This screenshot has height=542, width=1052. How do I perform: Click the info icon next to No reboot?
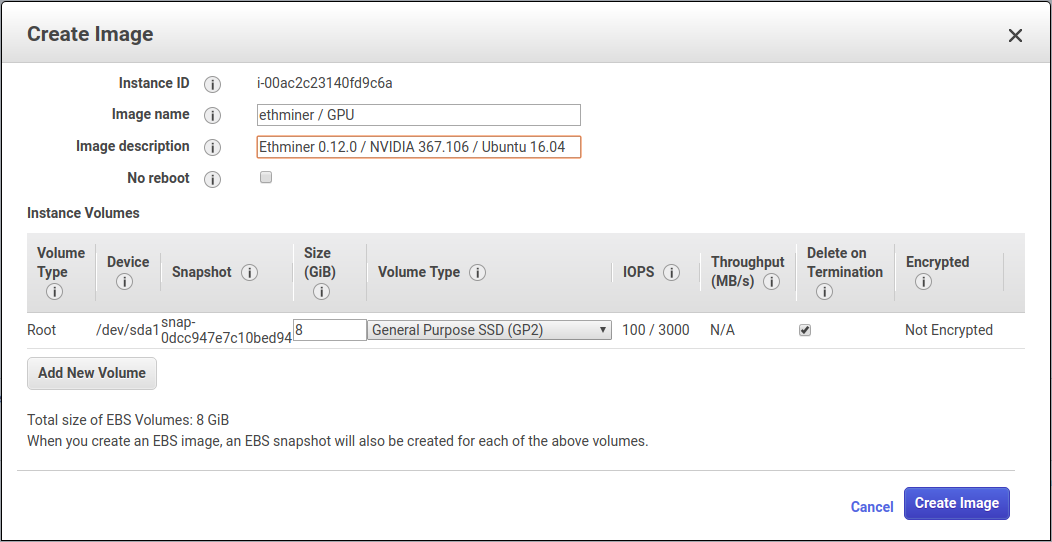tap(212, 180)
